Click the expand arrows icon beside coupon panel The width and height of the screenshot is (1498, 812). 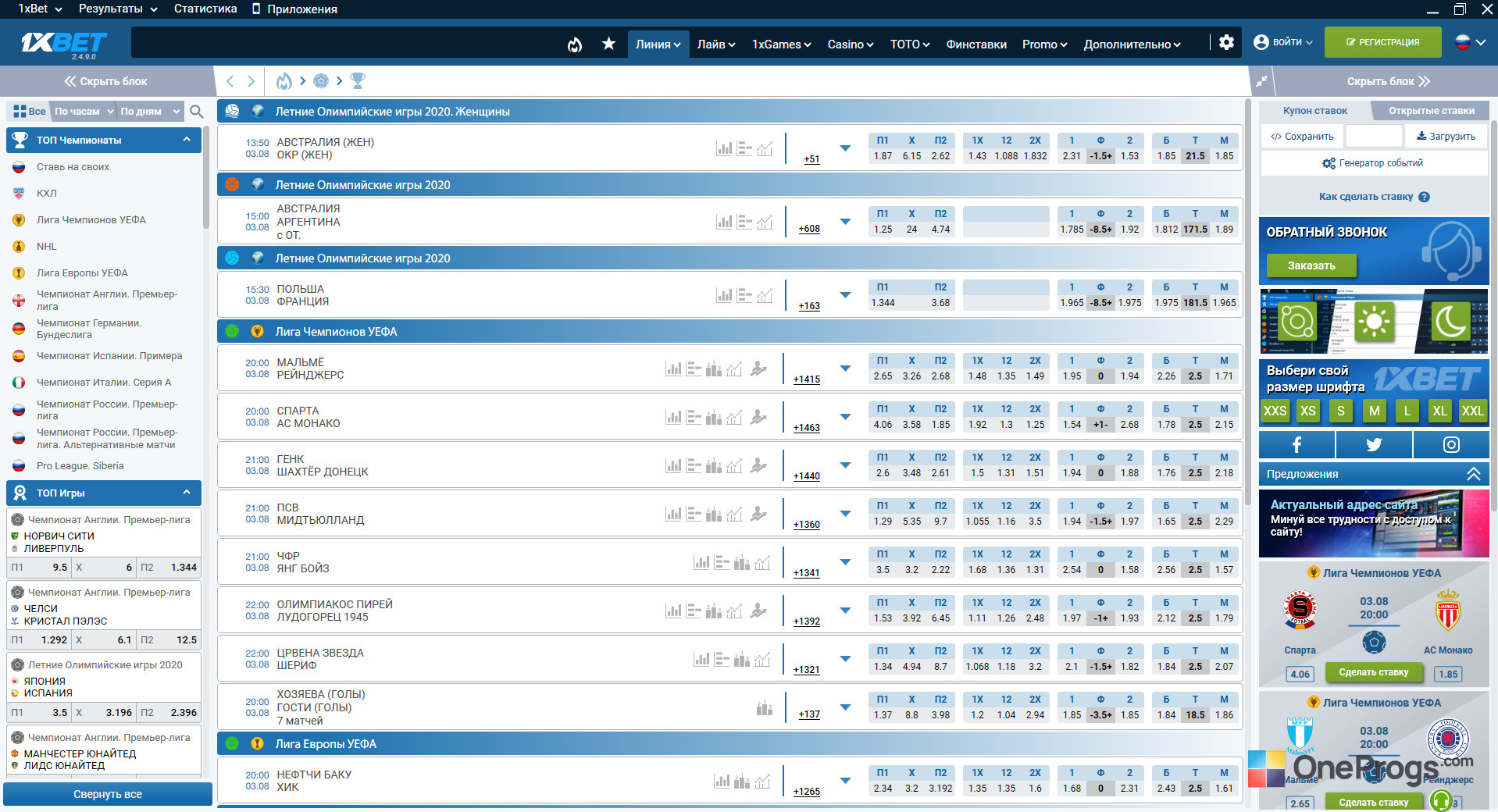coord(1261,81)
